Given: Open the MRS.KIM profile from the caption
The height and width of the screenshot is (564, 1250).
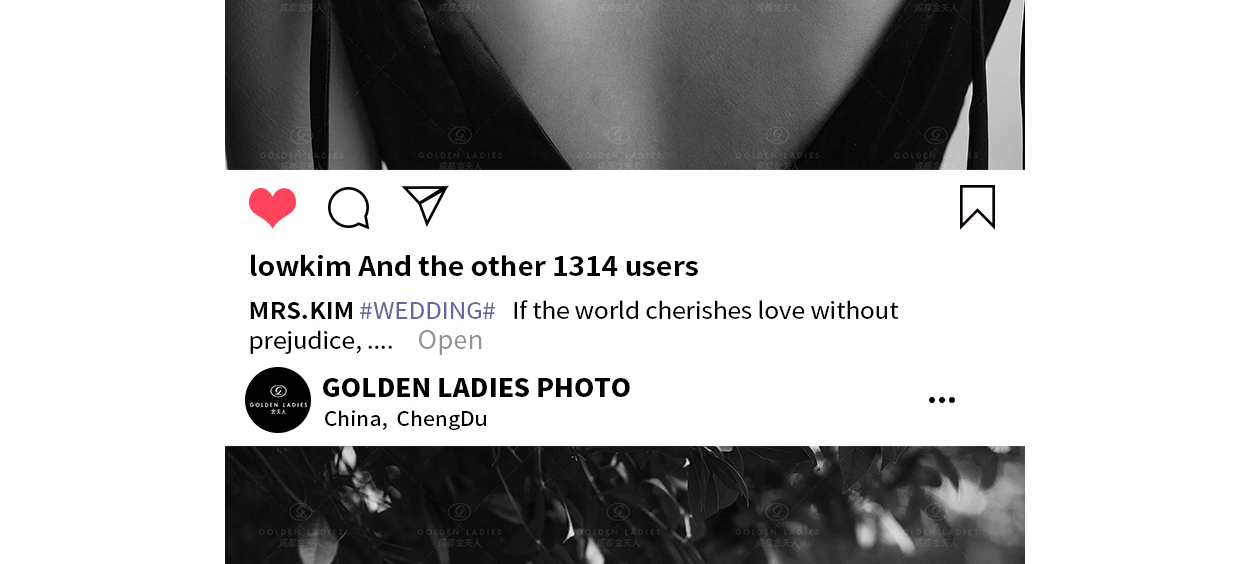Looking at the screenshot, I should click(301, 310).
